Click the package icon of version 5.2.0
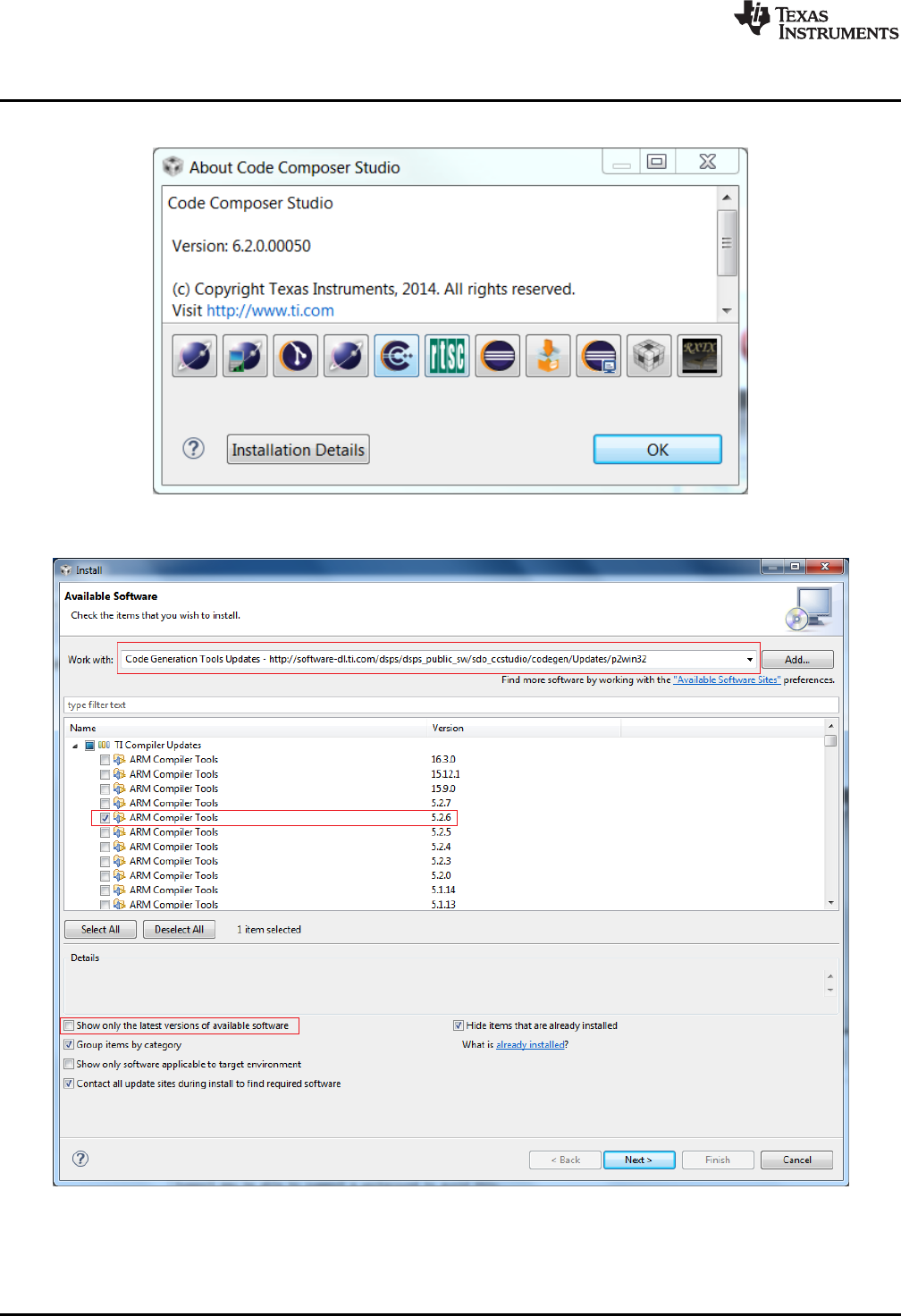This screenshot has width=901, height=1316. 119,875
